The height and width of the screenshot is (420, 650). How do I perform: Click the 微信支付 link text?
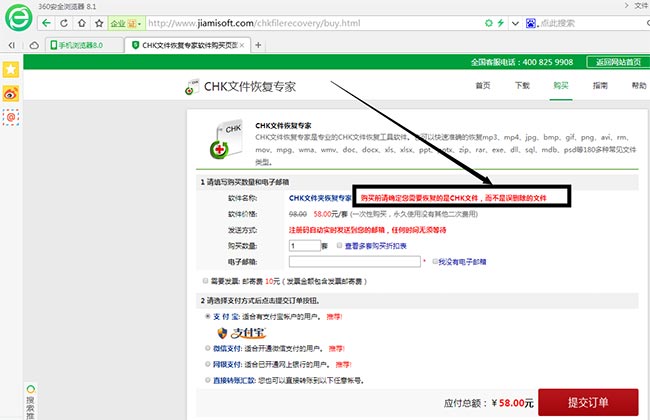[227, 348]
